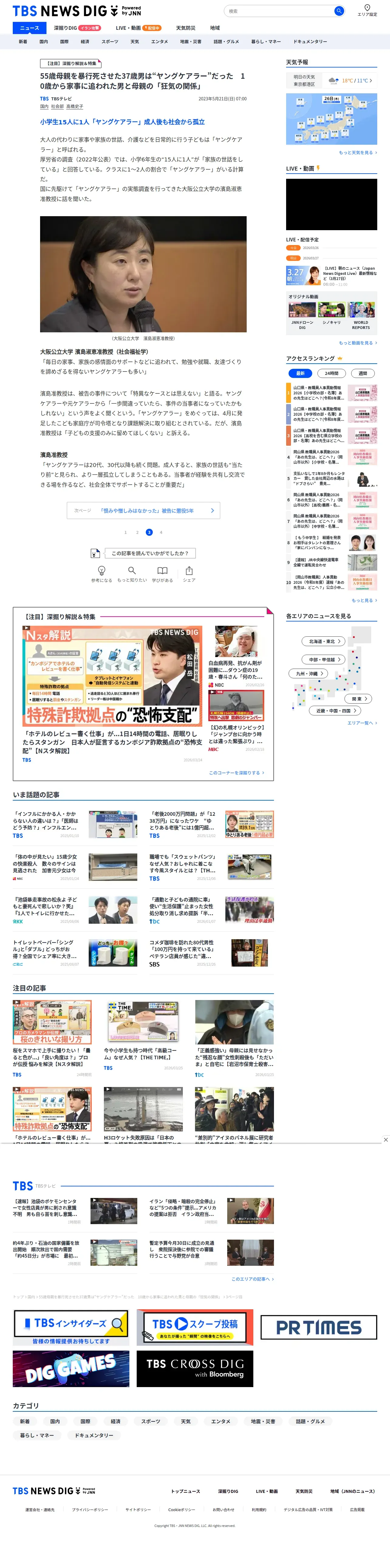Select the 天気防災 main tab
Image resolution: width=390 pixels, height=1568 pixels.
186,28
